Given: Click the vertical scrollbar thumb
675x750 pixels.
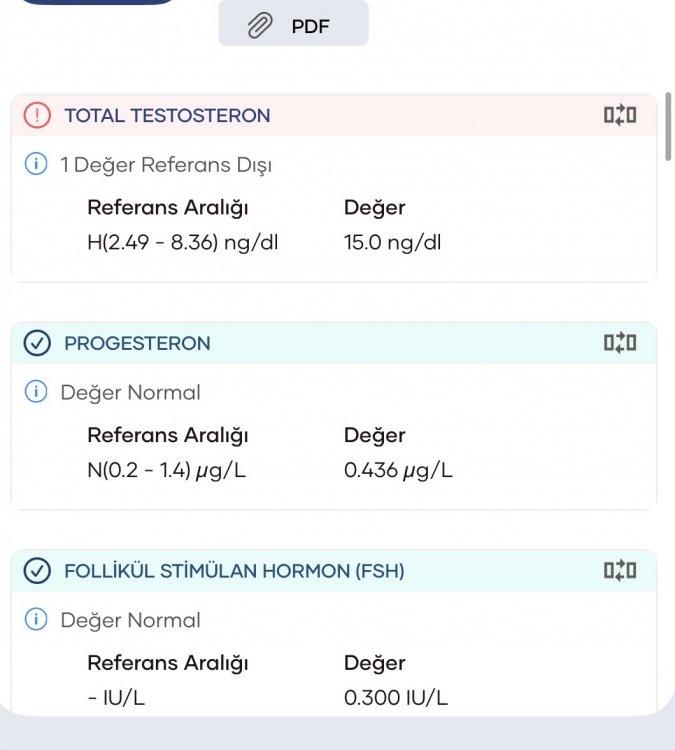Looking at the screenshot, I should point(668,127).
